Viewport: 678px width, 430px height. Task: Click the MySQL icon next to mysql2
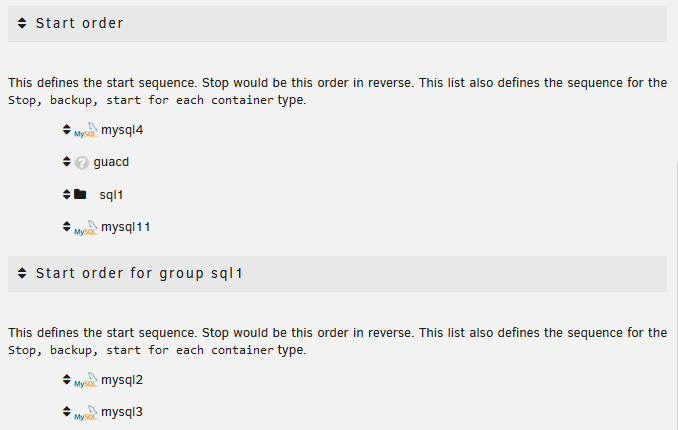click(86, 380)
